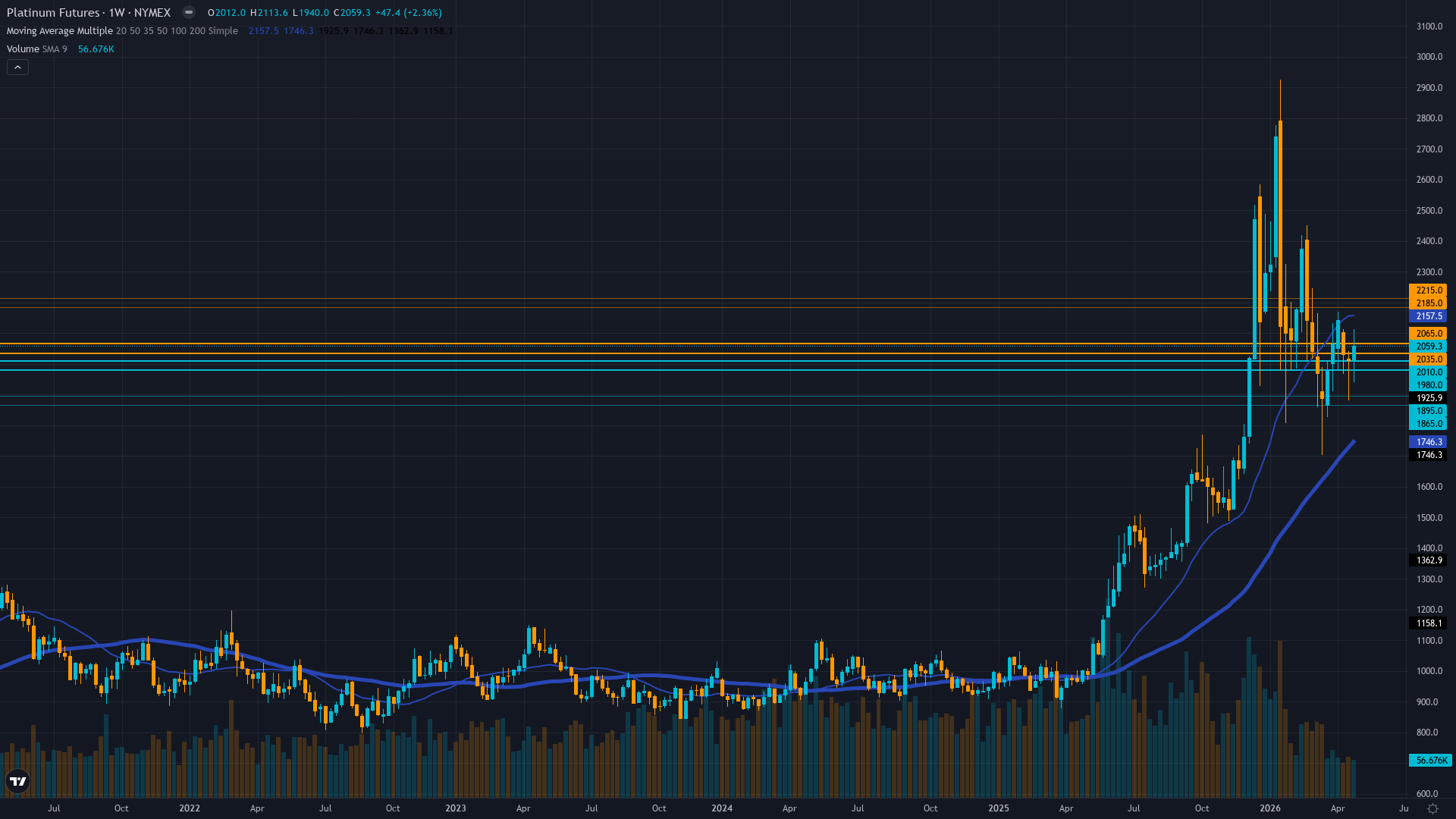This screenshot has width=1456, height=819.
Task: Click the 1400.0 tick on the price scale
Action: pos(1429,548)
